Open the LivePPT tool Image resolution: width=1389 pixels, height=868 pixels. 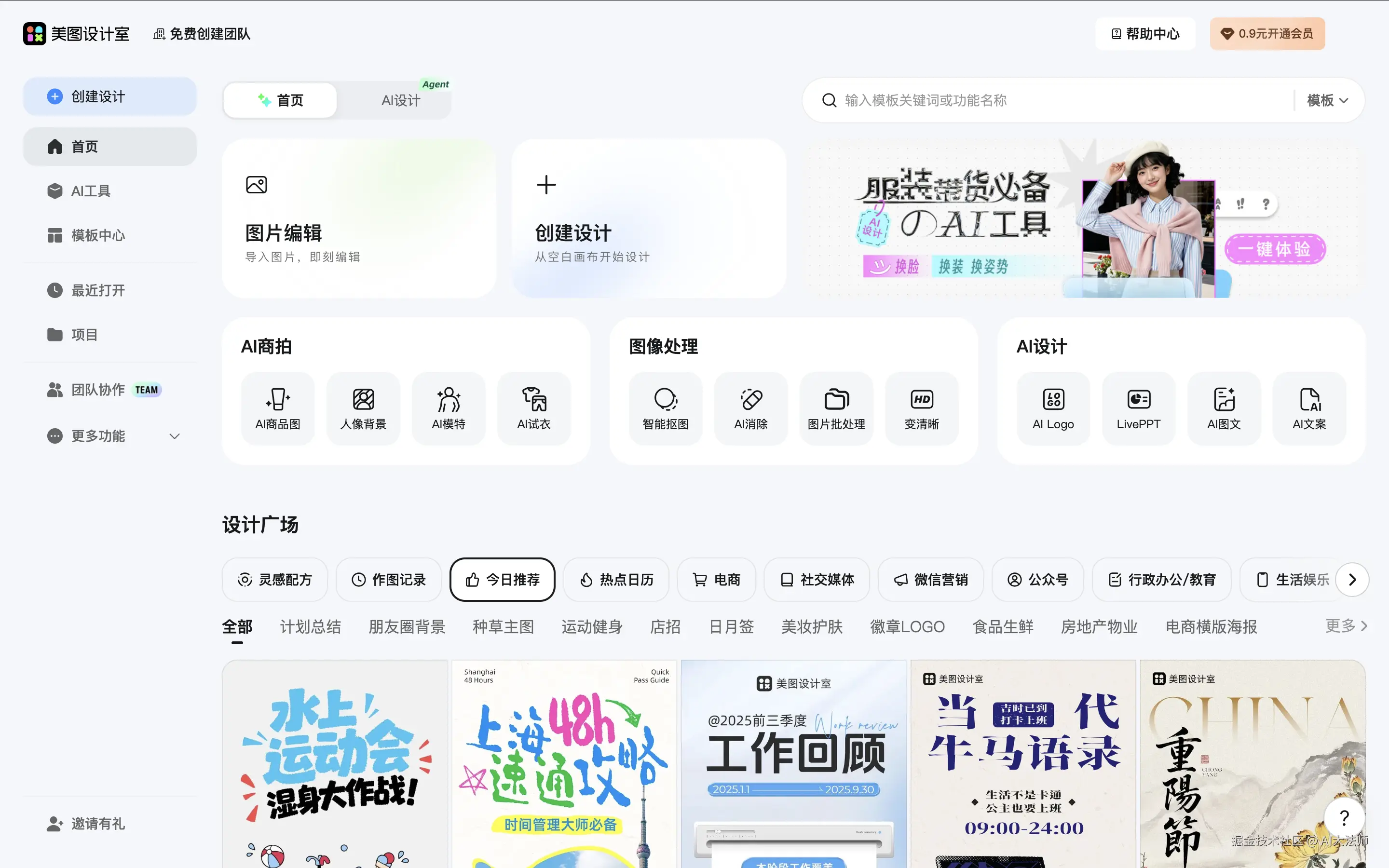point(1138,408)
